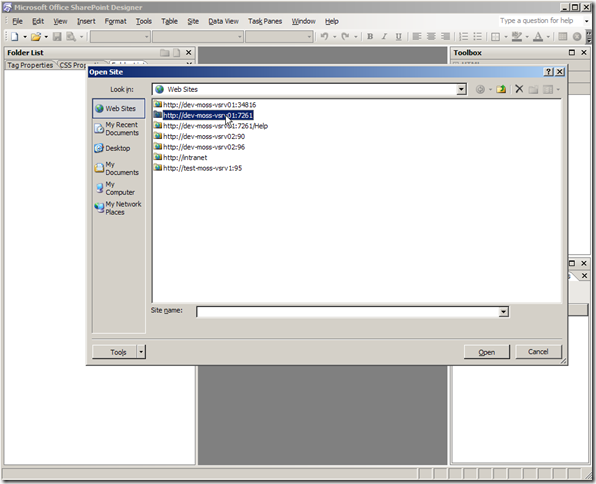Toggle Align Left in toolbar
The image size is (596, 484).
coord(417,36)
